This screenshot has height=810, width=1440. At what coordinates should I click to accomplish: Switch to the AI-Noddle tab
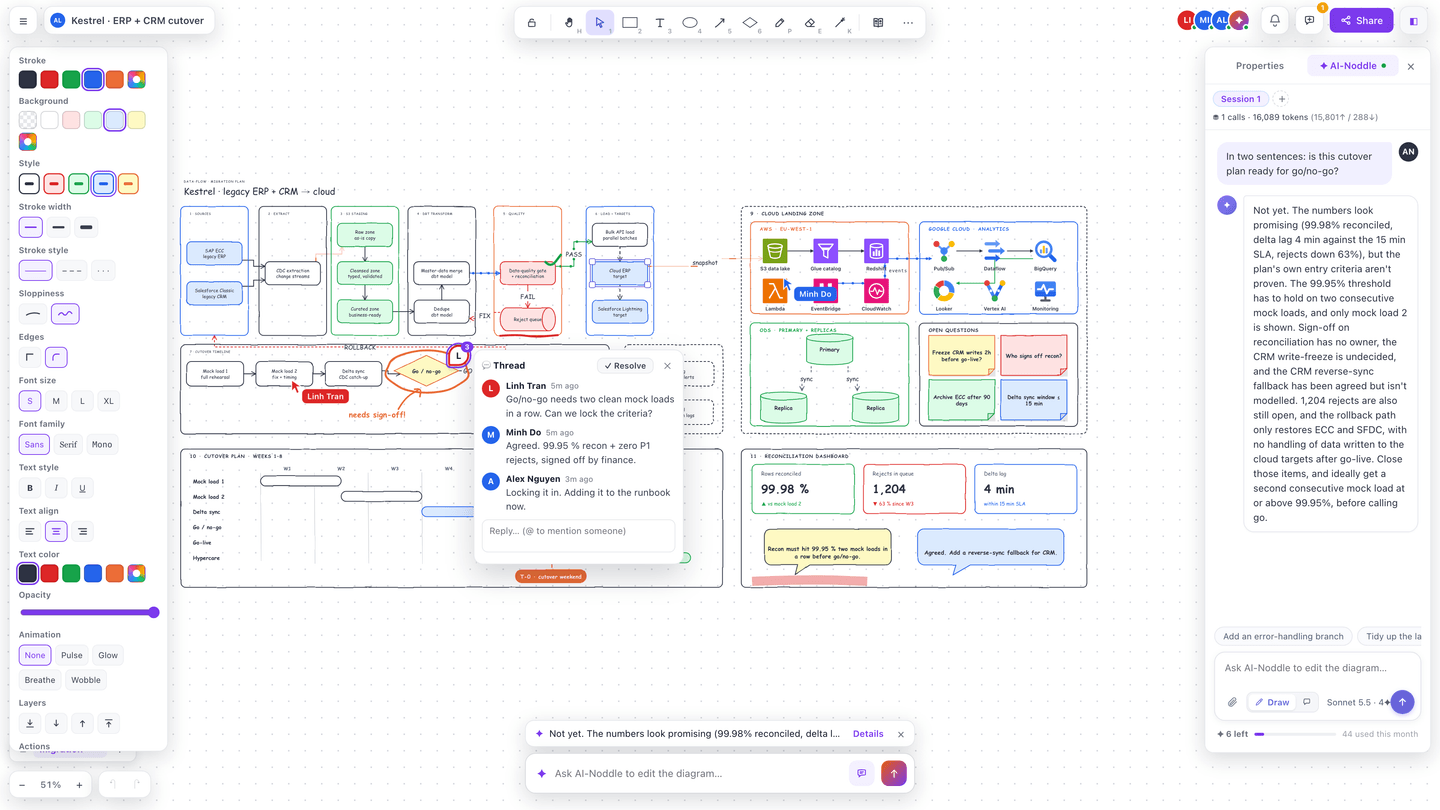point(1352,66)
